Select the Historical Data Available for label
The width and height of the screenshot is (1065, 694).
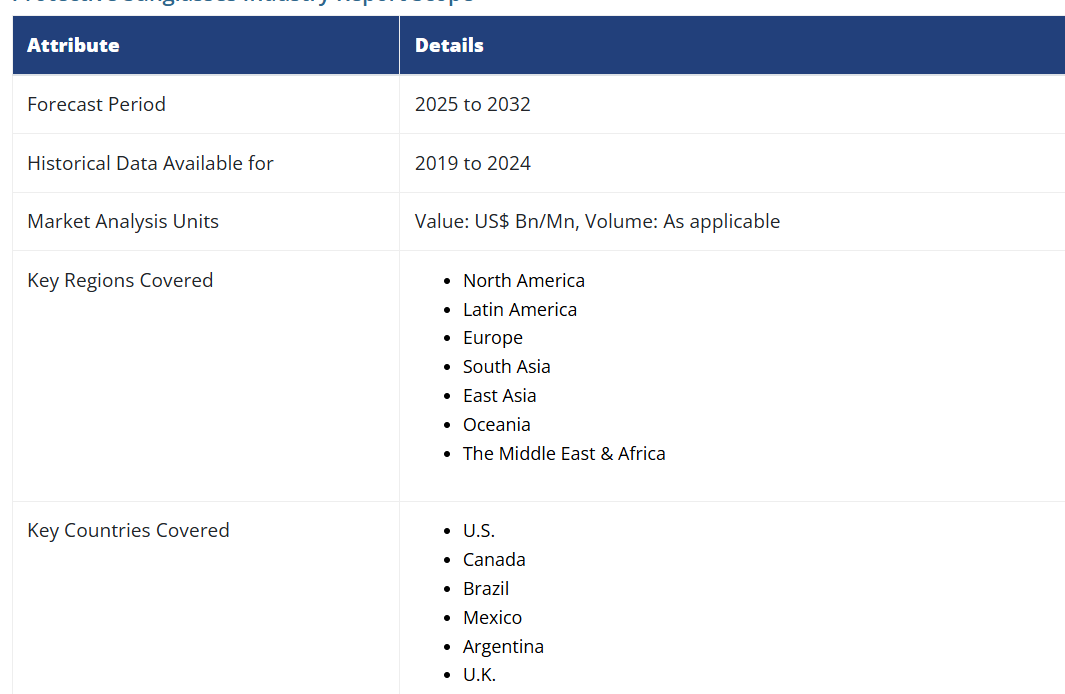tap(150, 163)
